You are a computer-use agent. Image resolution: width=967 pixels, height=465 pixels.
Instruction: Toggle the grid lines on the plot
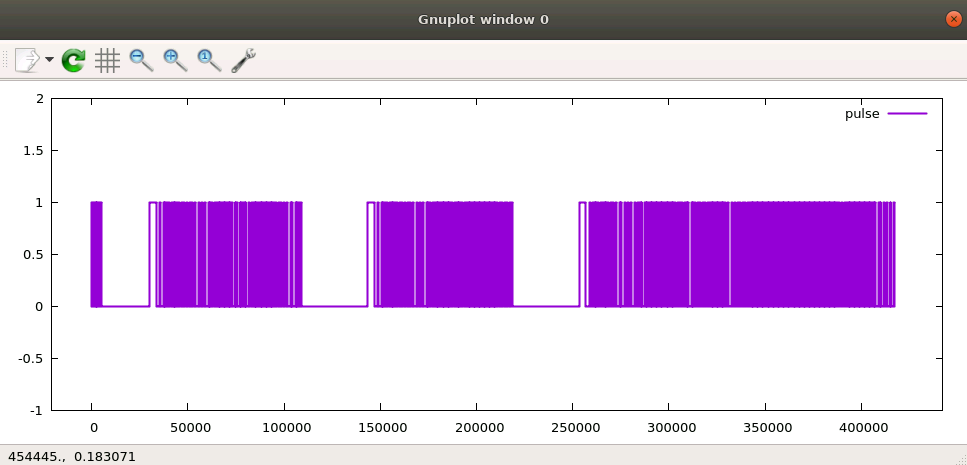(x=107, y=60)
